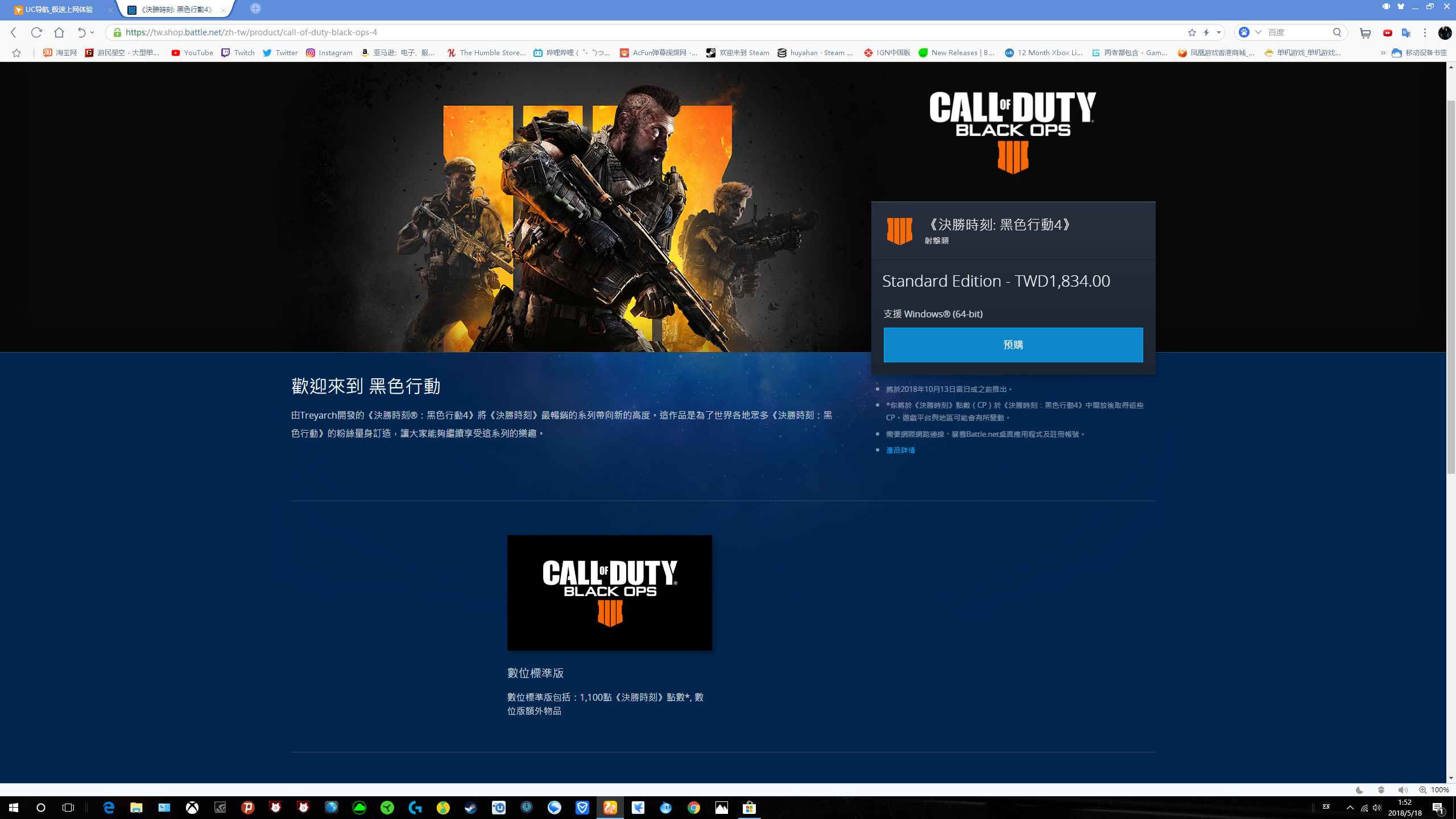Open the undo history dropdown arrow
This screenshot has height=819, width=1456.
point(92,32)
